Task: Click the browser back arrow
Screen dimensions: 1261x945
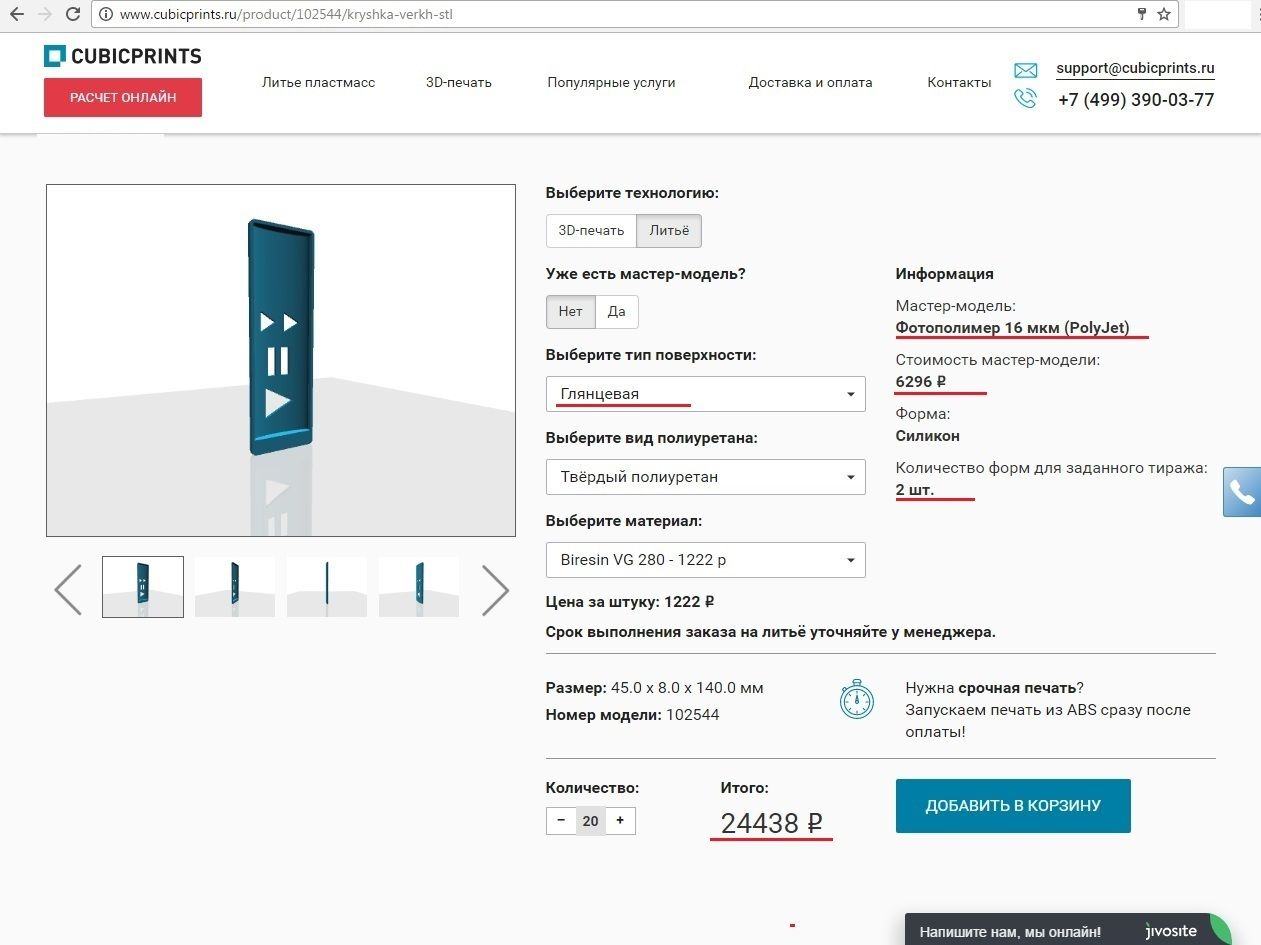Action: coord(16,14)
